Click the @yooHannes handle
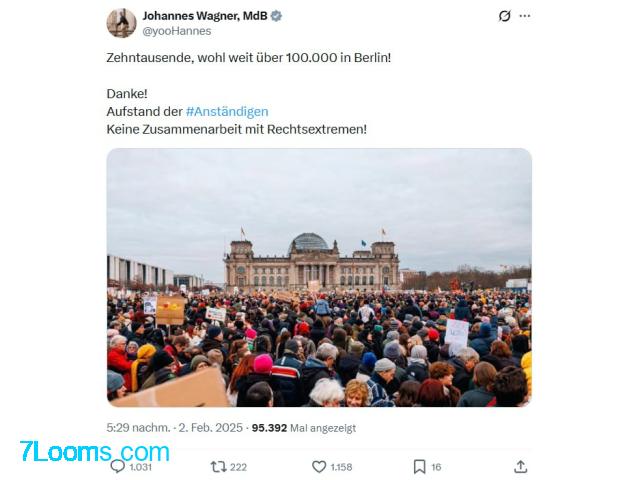Screen dimensions: 640x480 tap(176, 31)
